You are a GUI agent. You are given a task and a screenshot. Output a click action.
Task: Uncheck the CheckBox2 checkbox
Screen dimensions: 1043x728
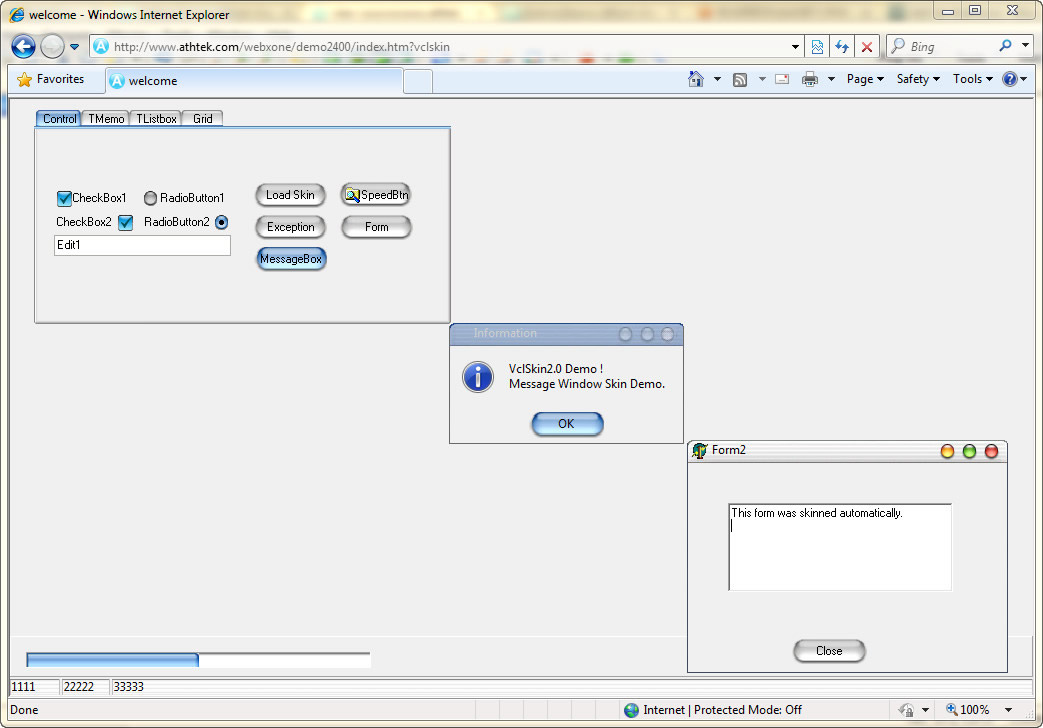pyautogui.click(x=125, y=222)
